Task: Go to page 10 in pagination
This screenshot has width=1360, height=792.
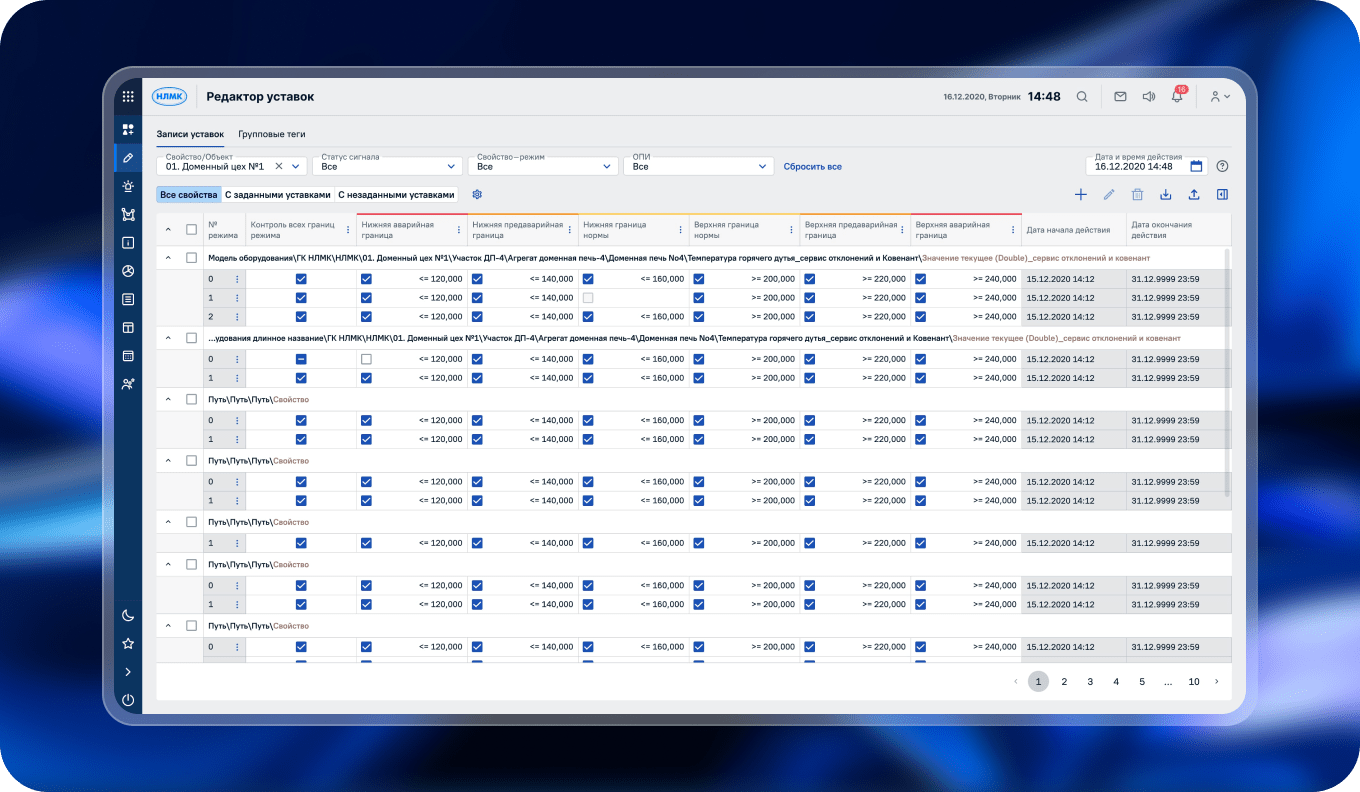Action: (x=1194, y=682)
